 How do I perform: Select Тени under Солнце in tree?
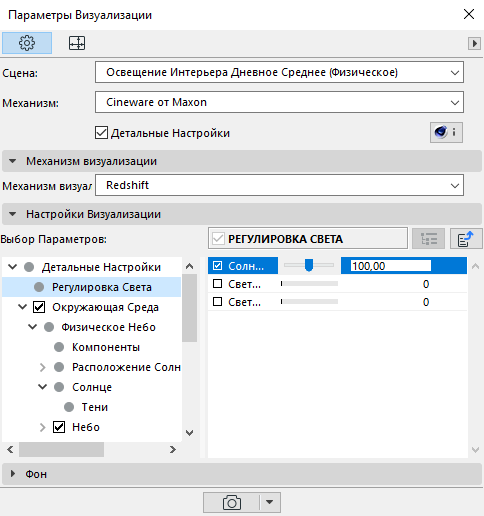pos(95,407)
